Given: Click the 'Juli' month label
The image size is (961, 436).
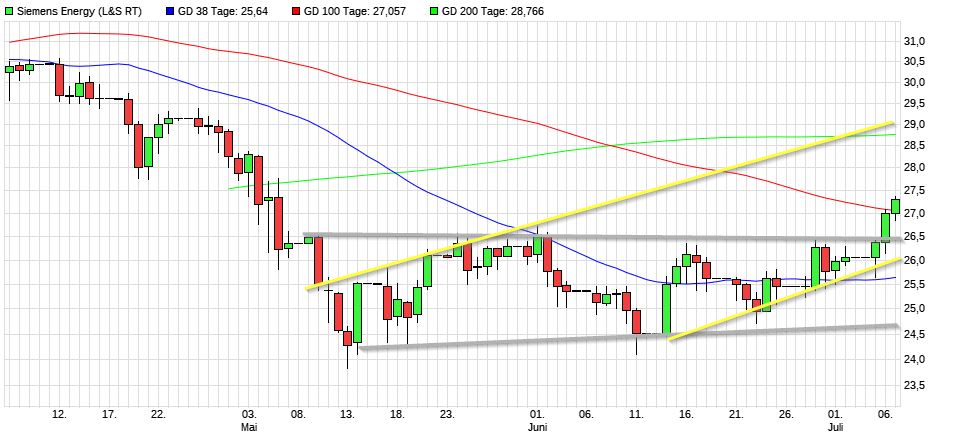Looking at the screenshot, I should [836, 427].
